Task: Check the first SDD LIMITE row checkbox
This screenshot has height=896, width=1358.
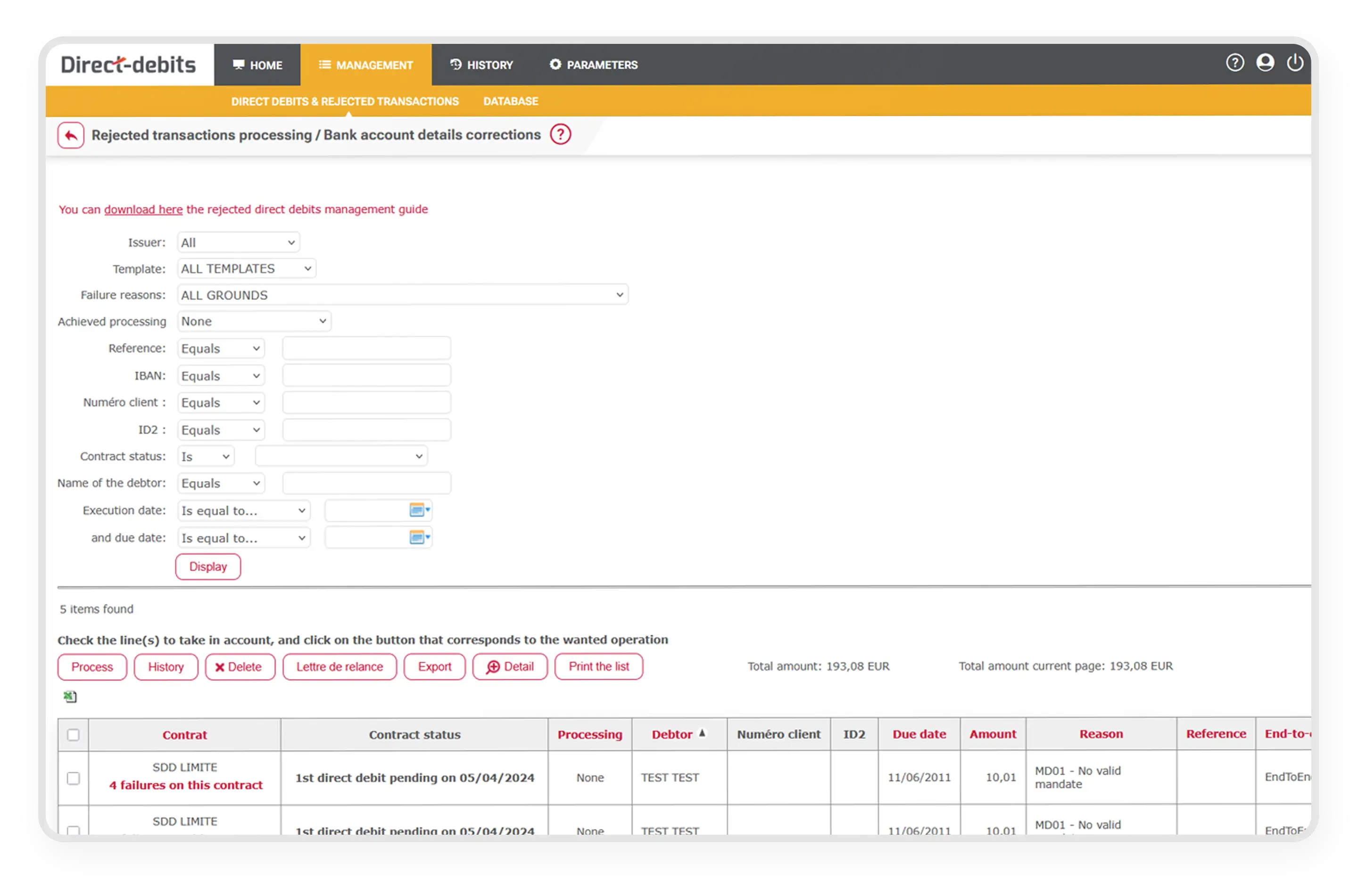Action: click(x=73, y=778)
